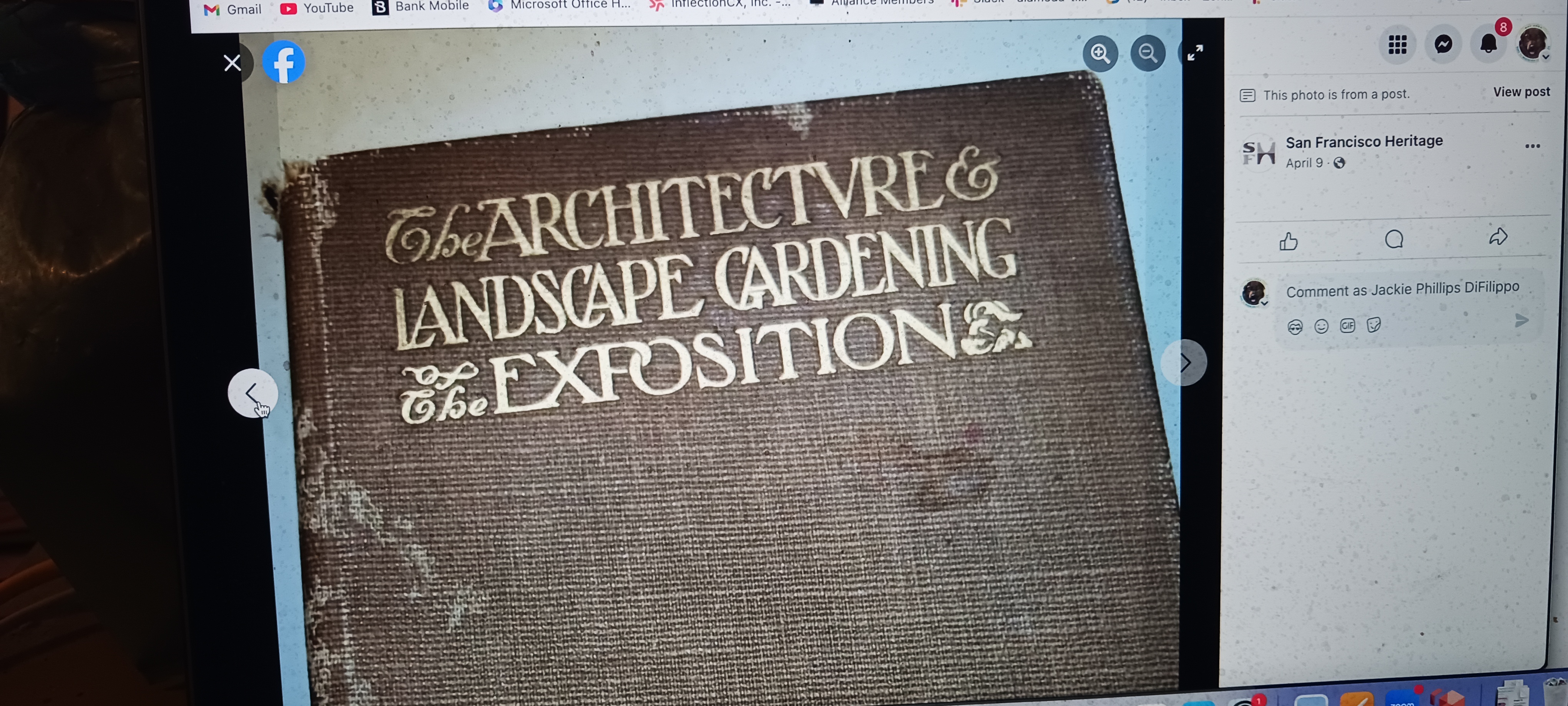Image resolution: width=1568 pixels, height=706 pixels.
Task: Open the Gmail bookmark
Action: tap(233, 9)
